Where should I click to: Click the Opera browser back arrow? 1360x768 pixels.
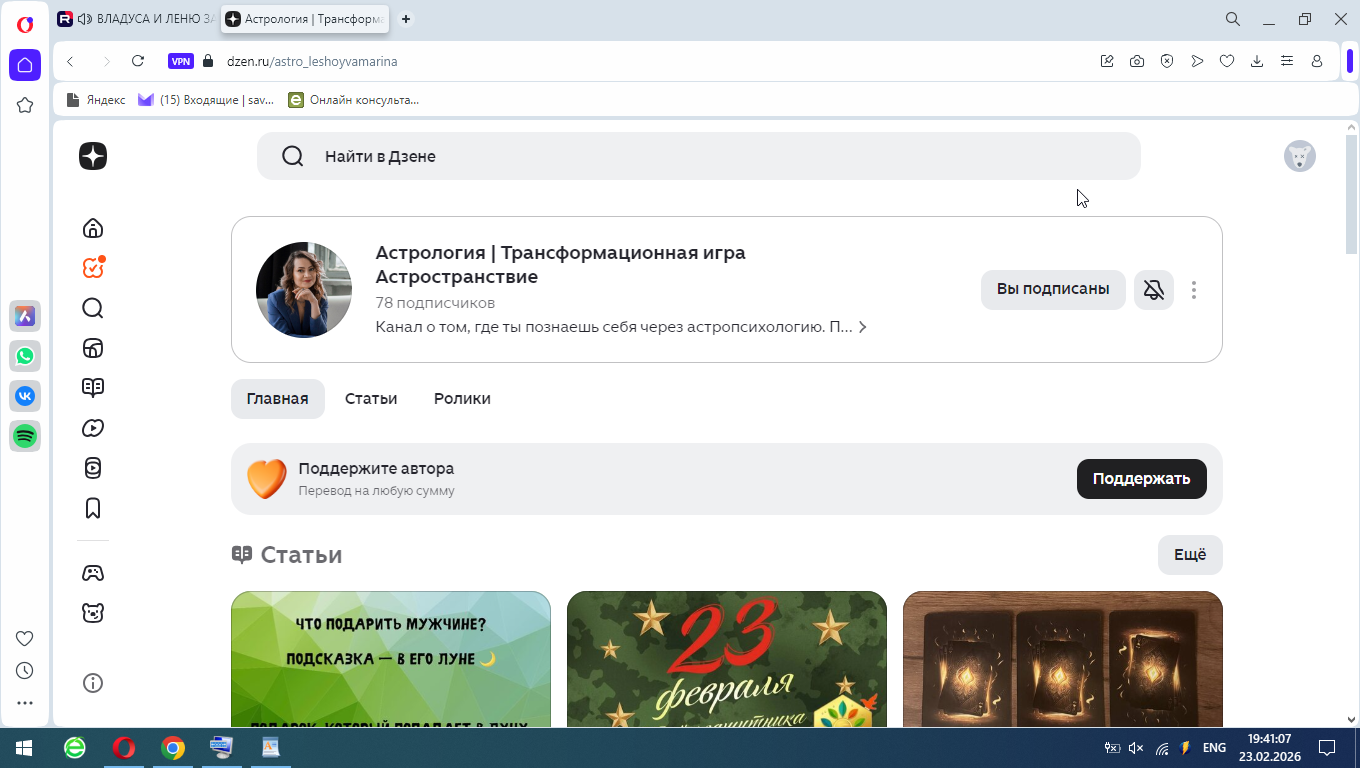tap(70, 61)
